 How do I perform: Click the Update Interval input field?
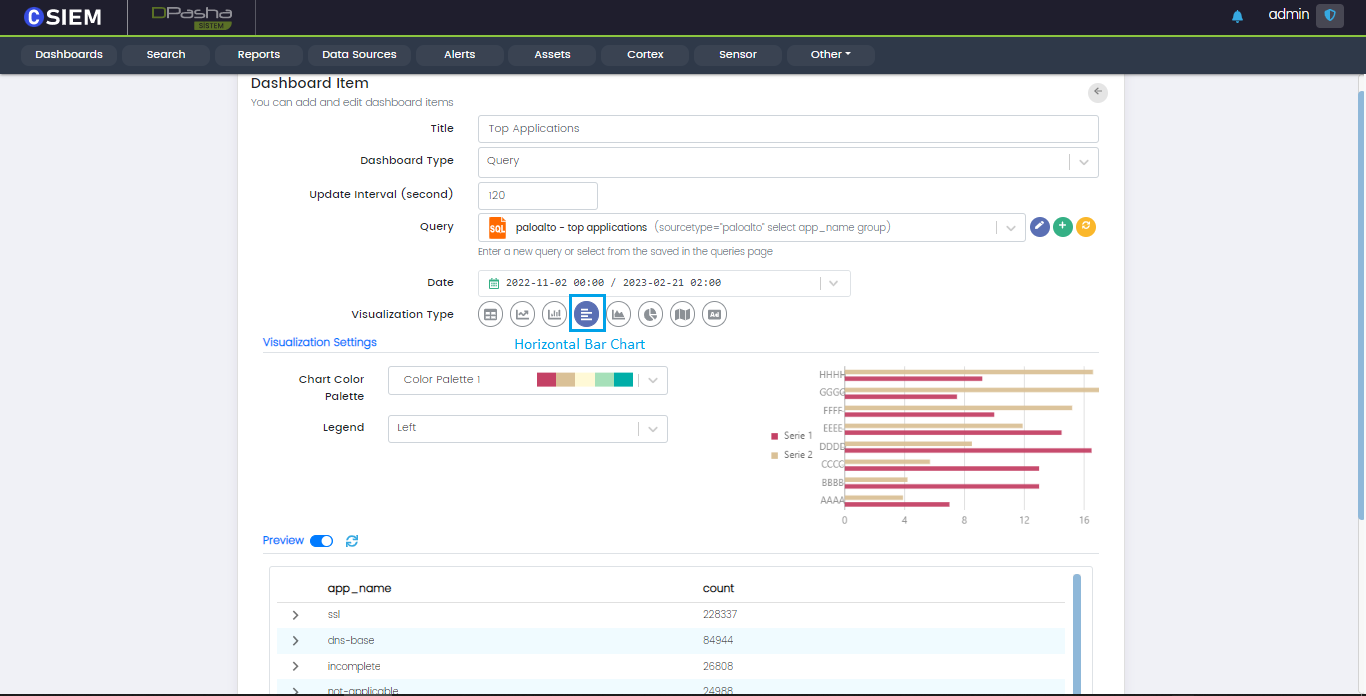[x=538, y=196]
